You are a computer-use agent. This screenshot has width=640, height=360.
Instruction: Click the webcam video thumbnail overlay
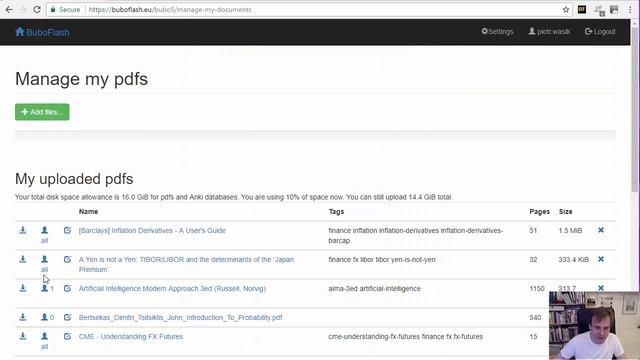594,325
